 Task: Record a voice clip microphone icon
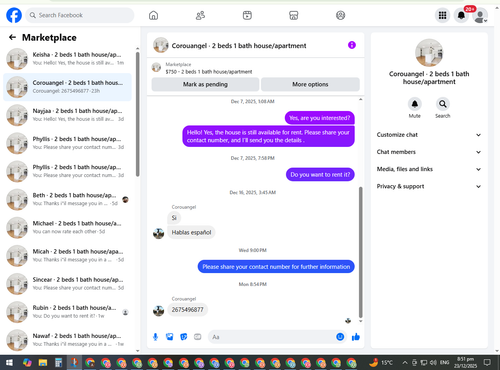click(155, 337)
